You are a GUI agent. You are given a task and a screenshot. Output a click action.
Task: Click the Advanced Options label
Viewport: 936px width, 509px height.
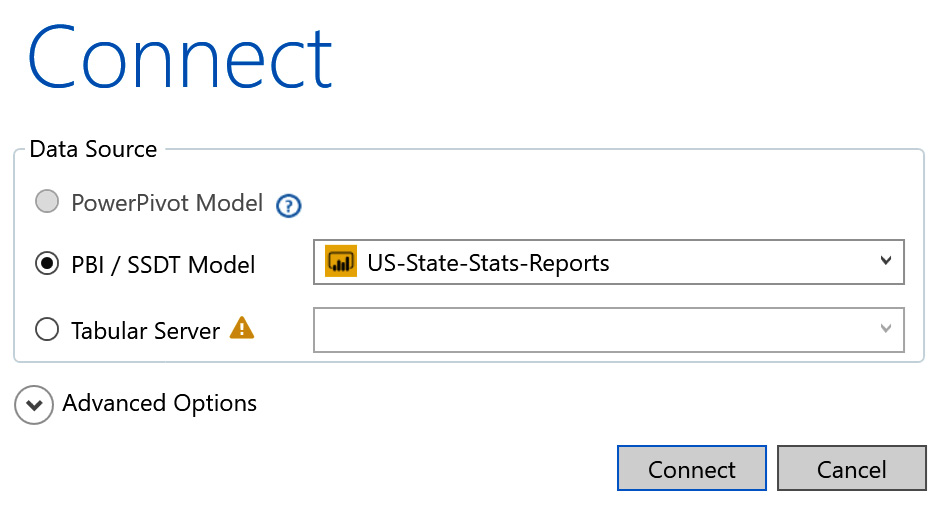[x=159, y=403]
